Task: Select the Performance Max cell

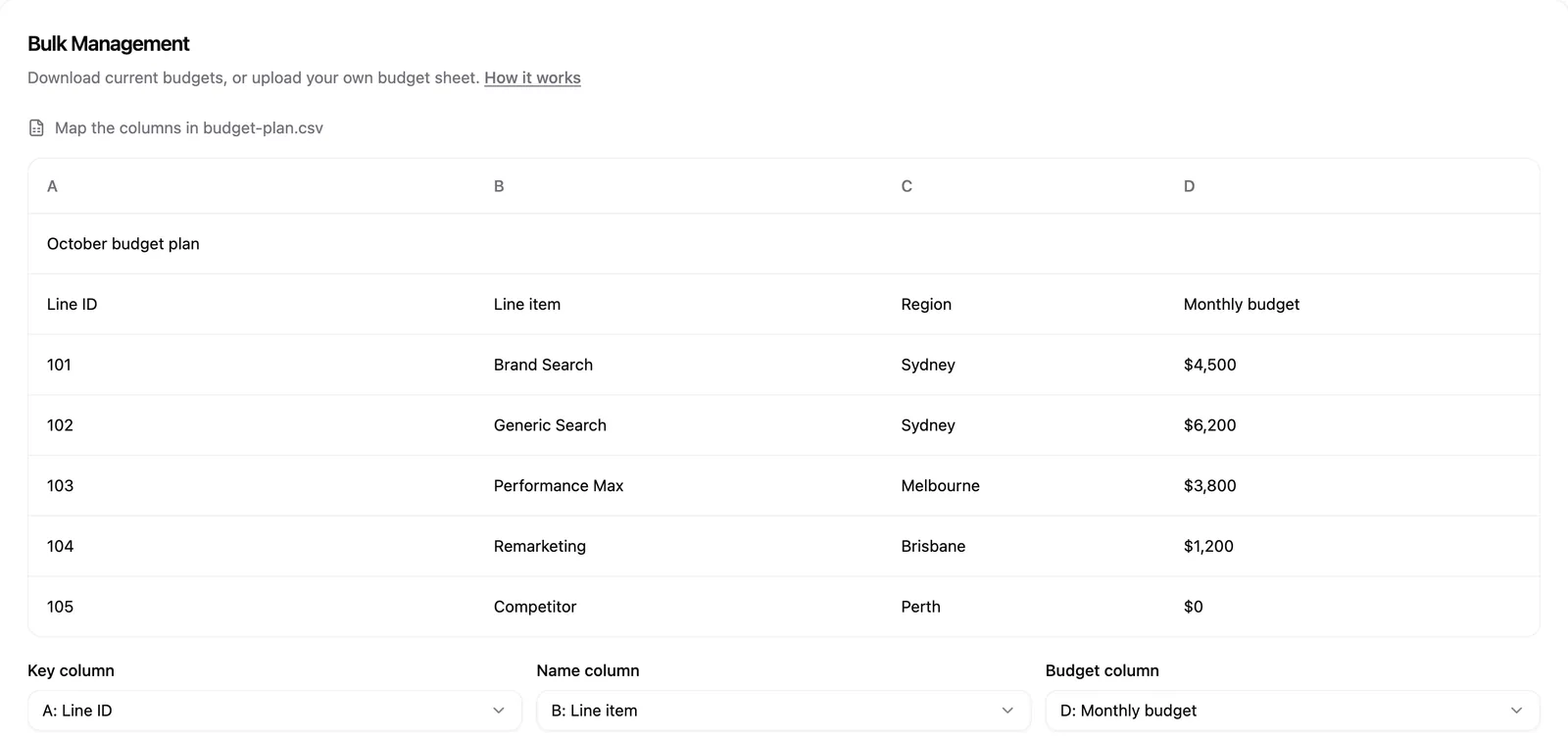Action: pos(679,486)
